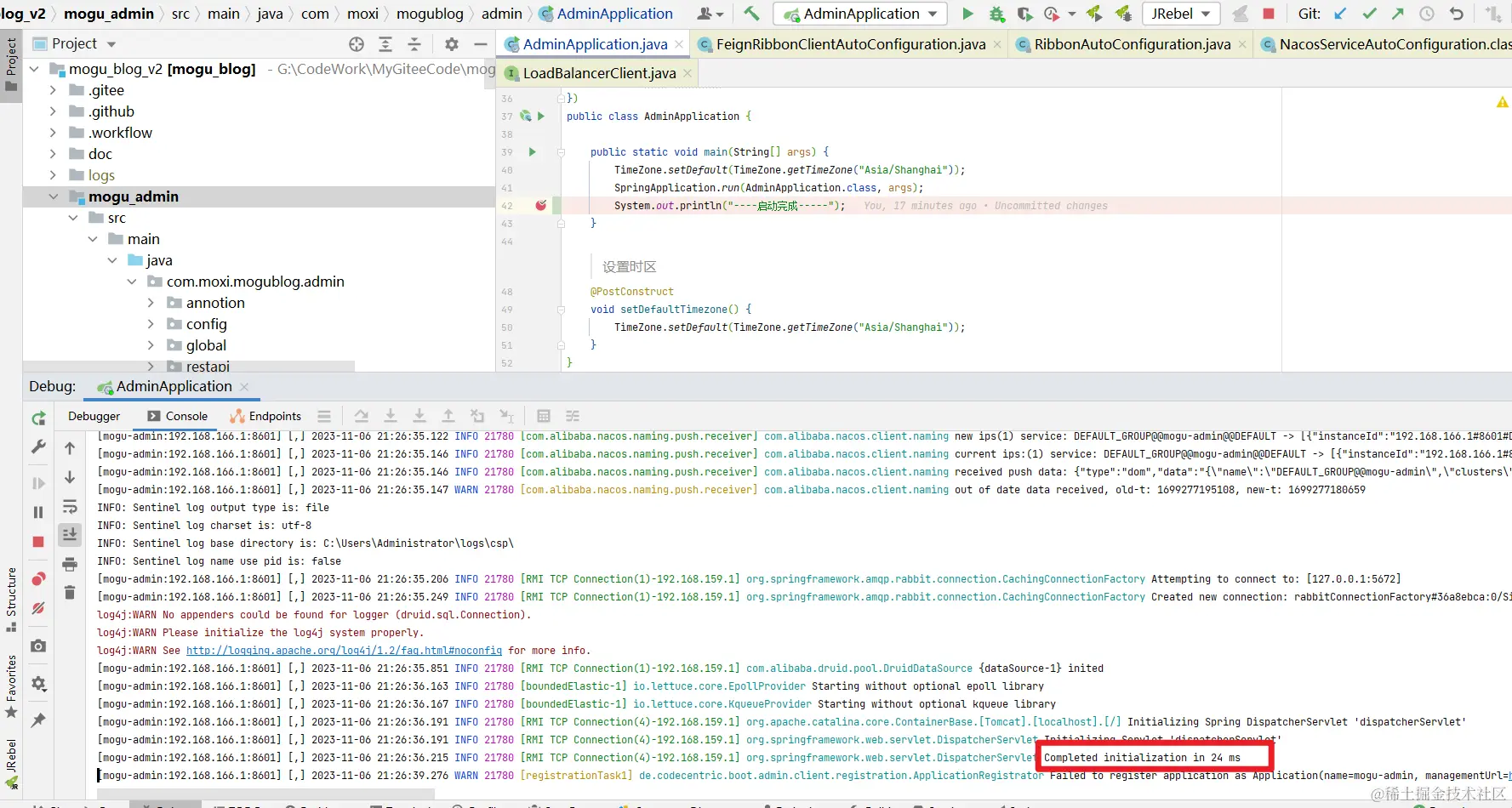Click the yellow warning indicator in editor

point(1502,102)
